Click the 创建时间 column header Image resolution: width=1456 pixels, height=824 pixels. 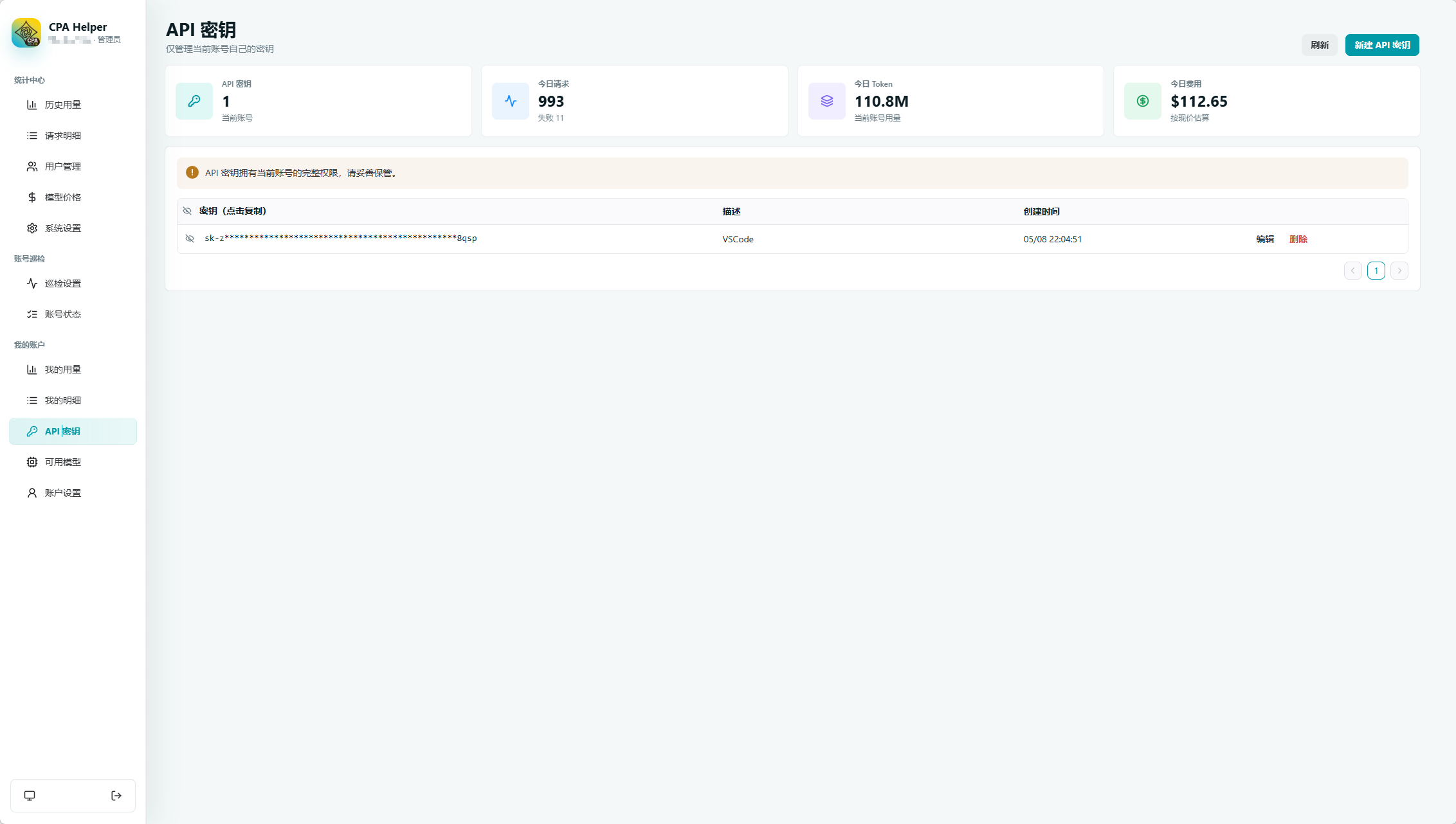click(1041, 211)
